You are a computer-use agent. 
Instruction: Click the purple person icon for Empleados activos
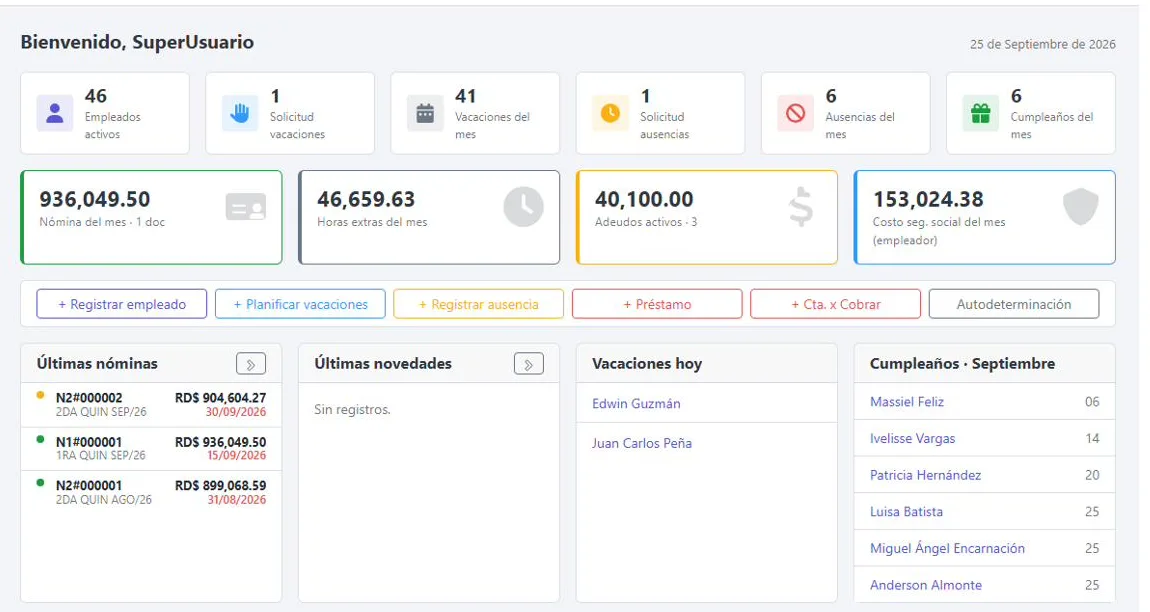pos(55,113)
